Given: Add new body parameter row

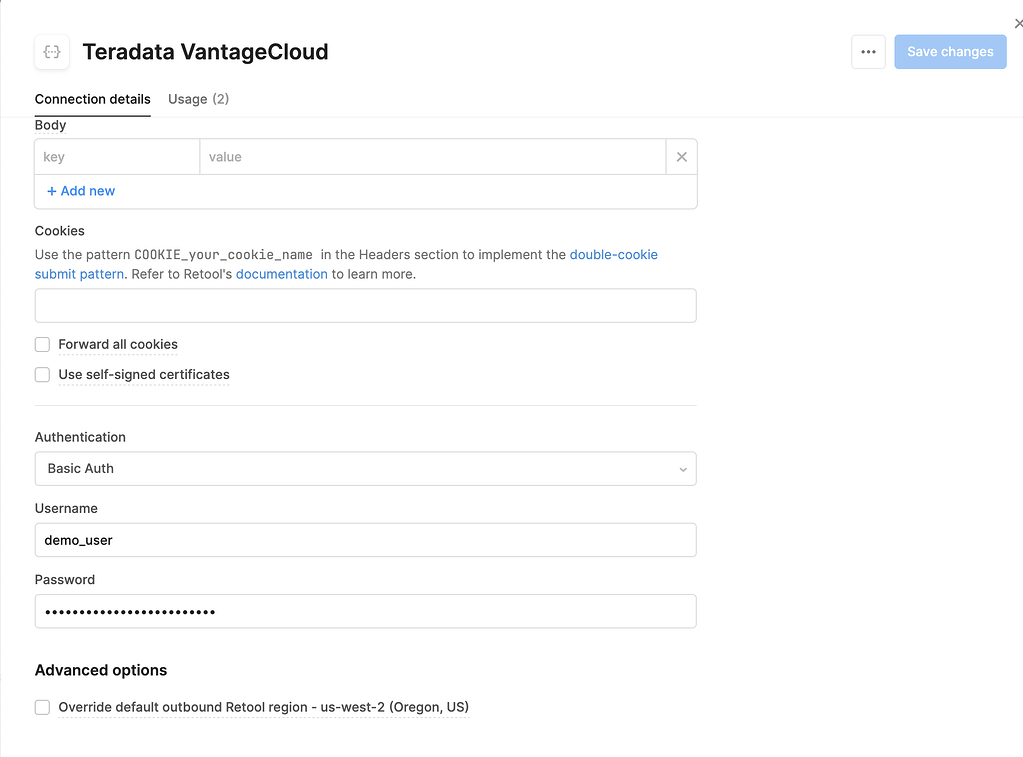Looking at the screenshot, I should tap(81, 191).
